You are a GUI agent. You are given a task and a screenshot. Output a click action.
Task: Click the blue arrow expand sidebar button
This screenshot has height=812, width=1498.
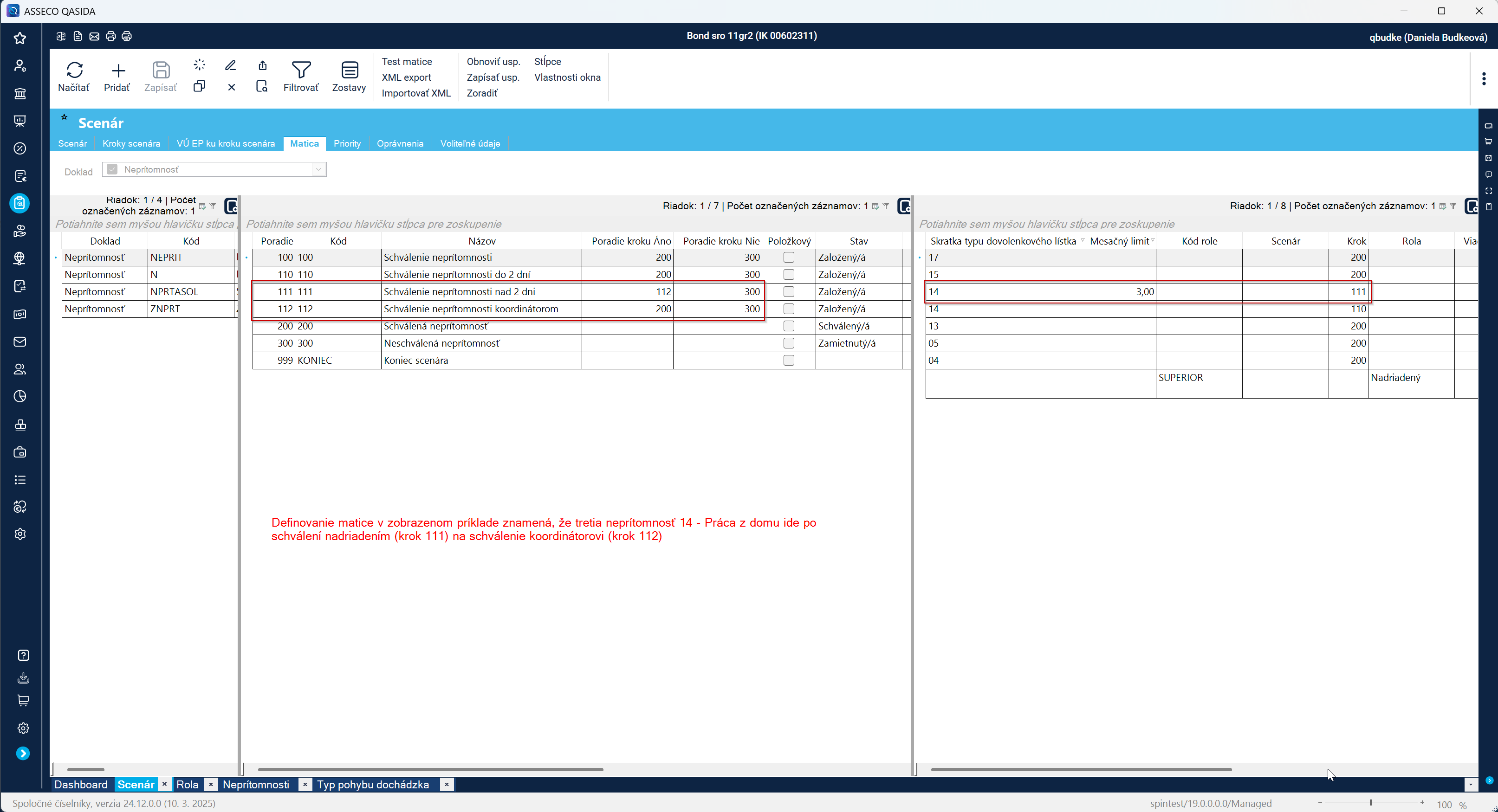23,753
